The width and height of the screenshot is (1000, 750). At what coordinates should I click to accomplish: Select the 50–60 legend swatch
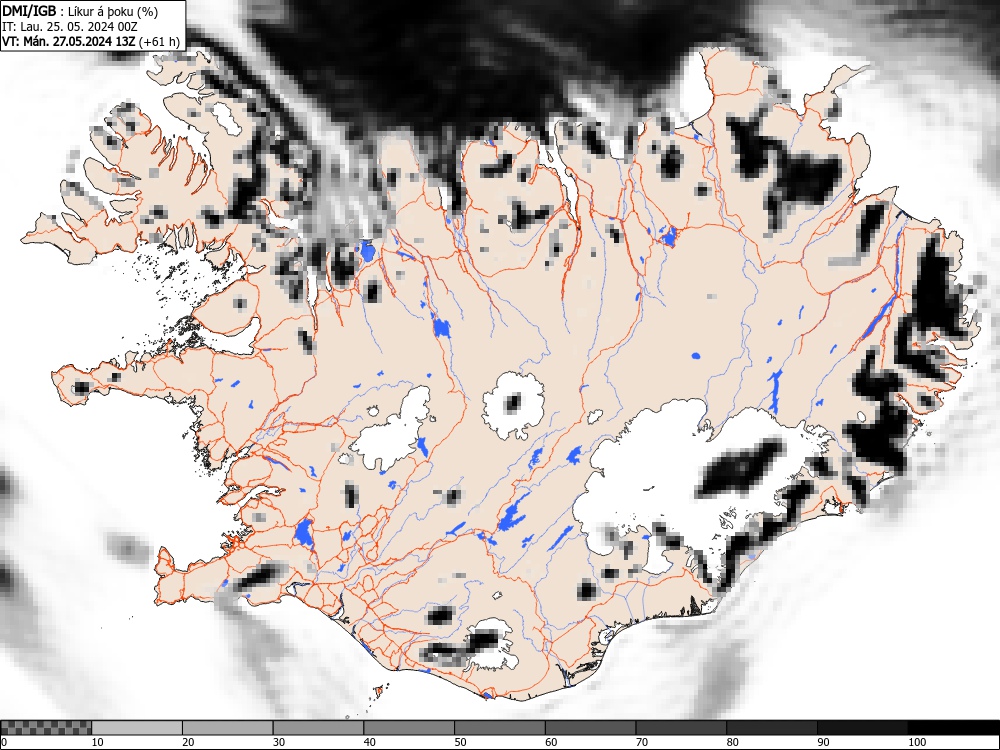(500, 728)
